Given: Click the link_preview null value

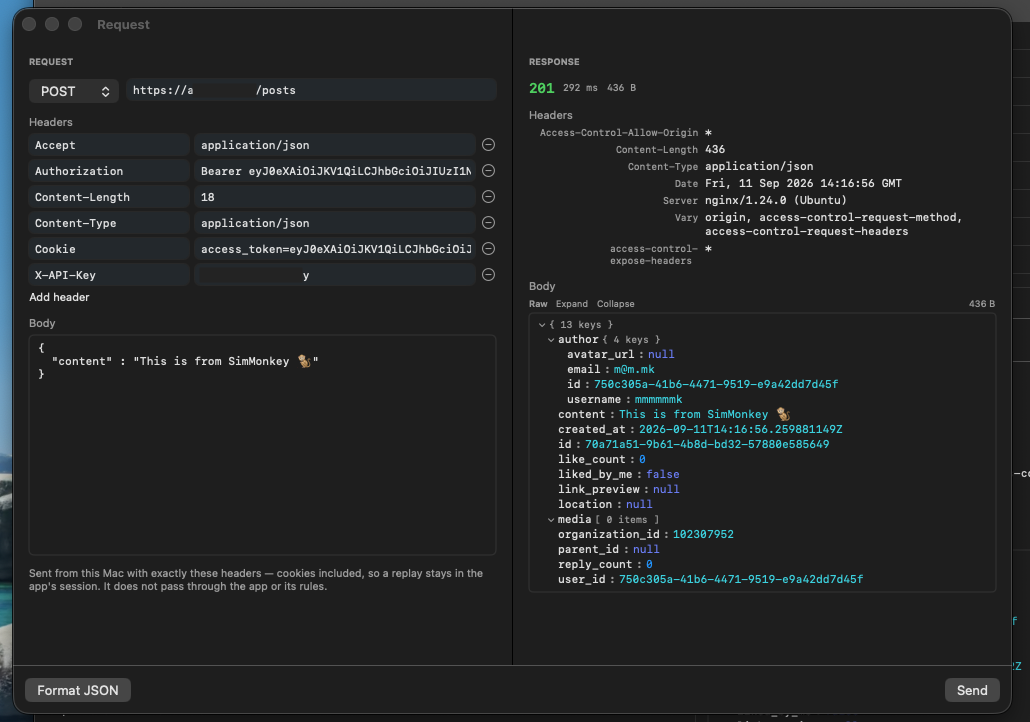Looking at the screenshot, I should coord(666,489).
